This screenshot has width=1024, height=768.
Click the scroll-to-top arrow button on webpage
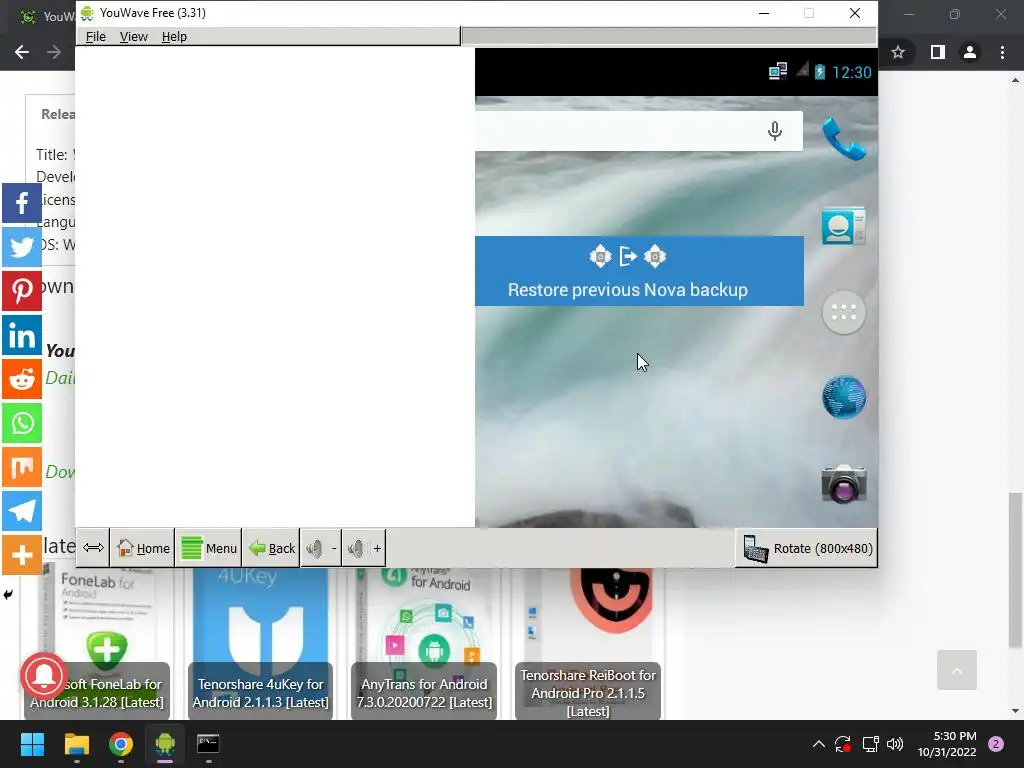coord(957,670)
